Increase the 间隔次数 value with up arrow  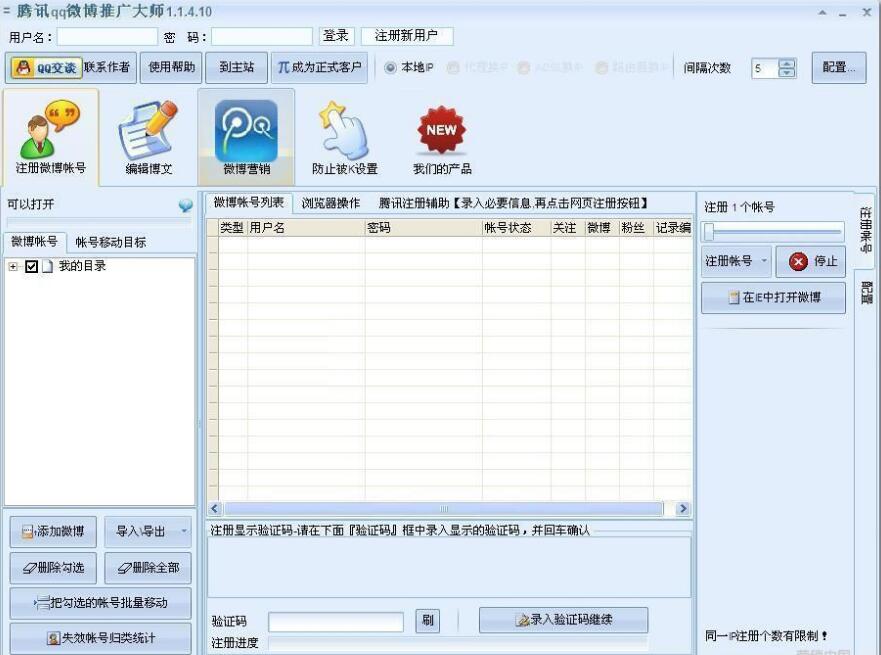click(787, 63)
